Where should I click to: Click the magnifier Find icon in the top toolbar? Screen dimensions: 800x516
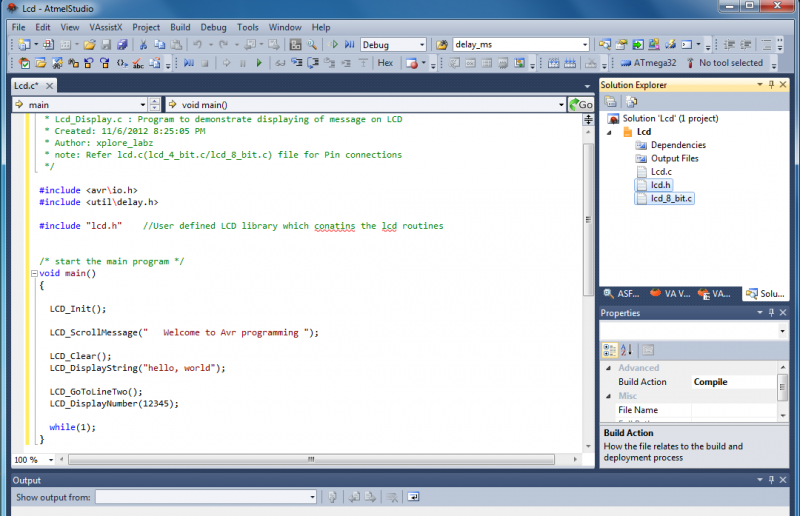point(312,45)
